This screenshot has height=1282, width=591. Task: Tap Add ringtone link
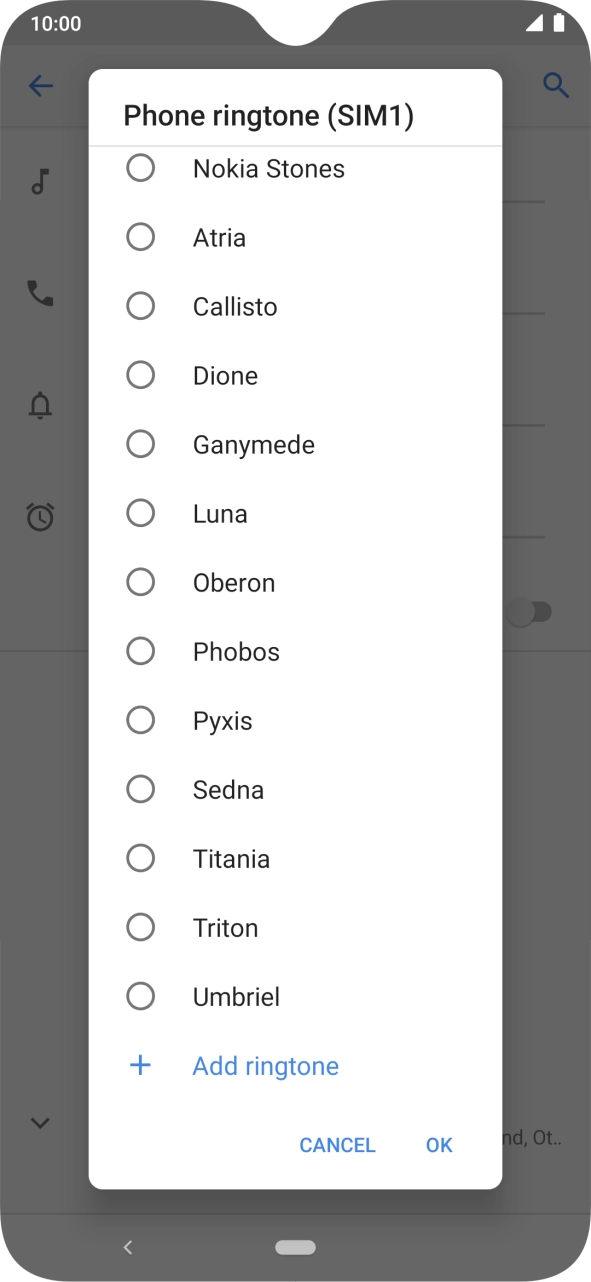pos(265,1065)
